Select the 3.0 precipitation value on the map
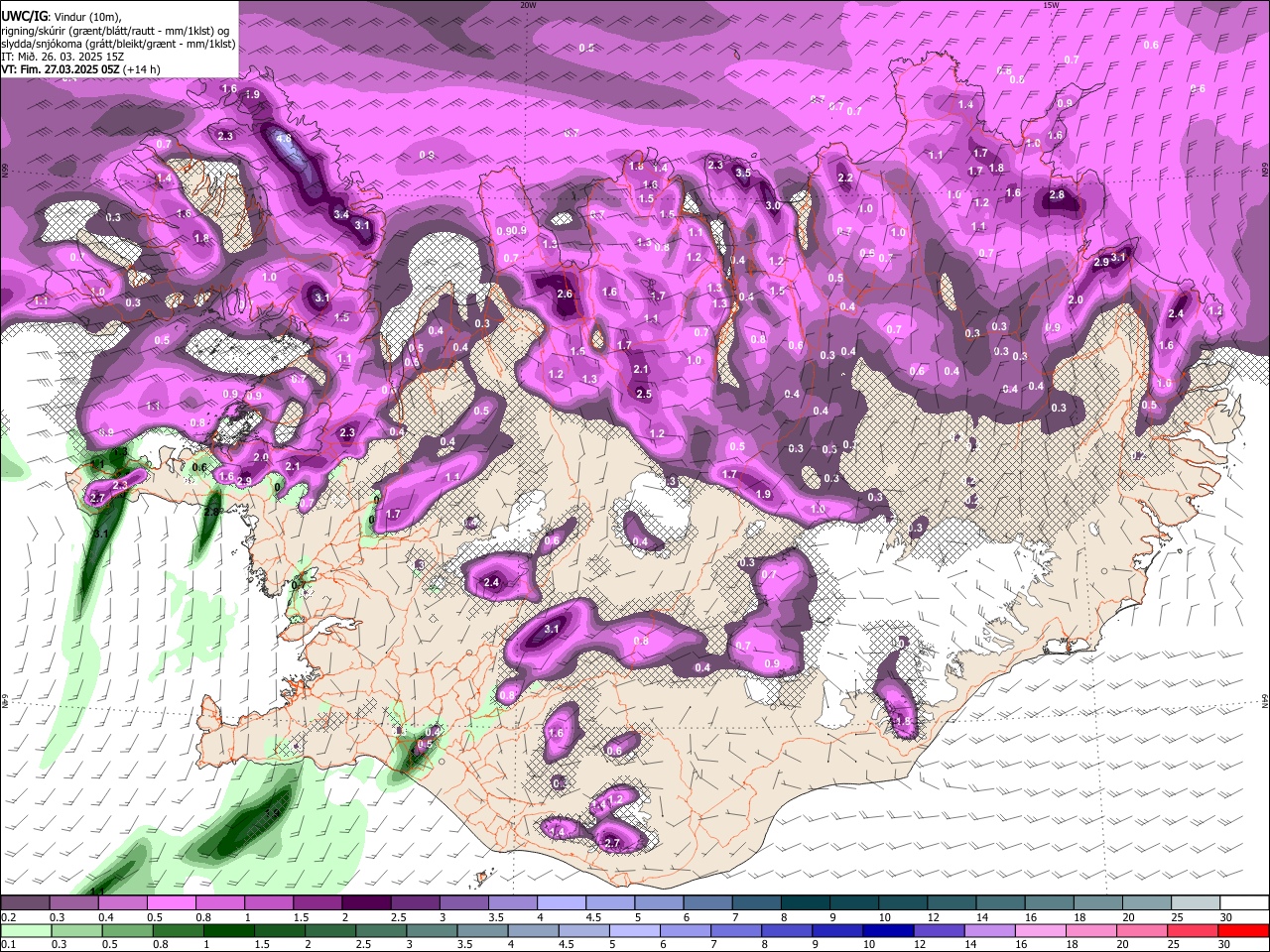The height and width of the screenshot is (952, 1270). 773,205
